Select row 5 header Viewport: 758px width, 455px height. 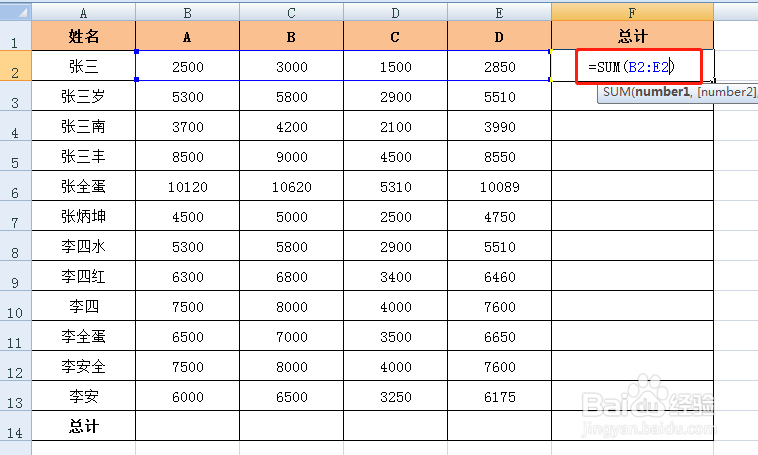pos(15,156)
